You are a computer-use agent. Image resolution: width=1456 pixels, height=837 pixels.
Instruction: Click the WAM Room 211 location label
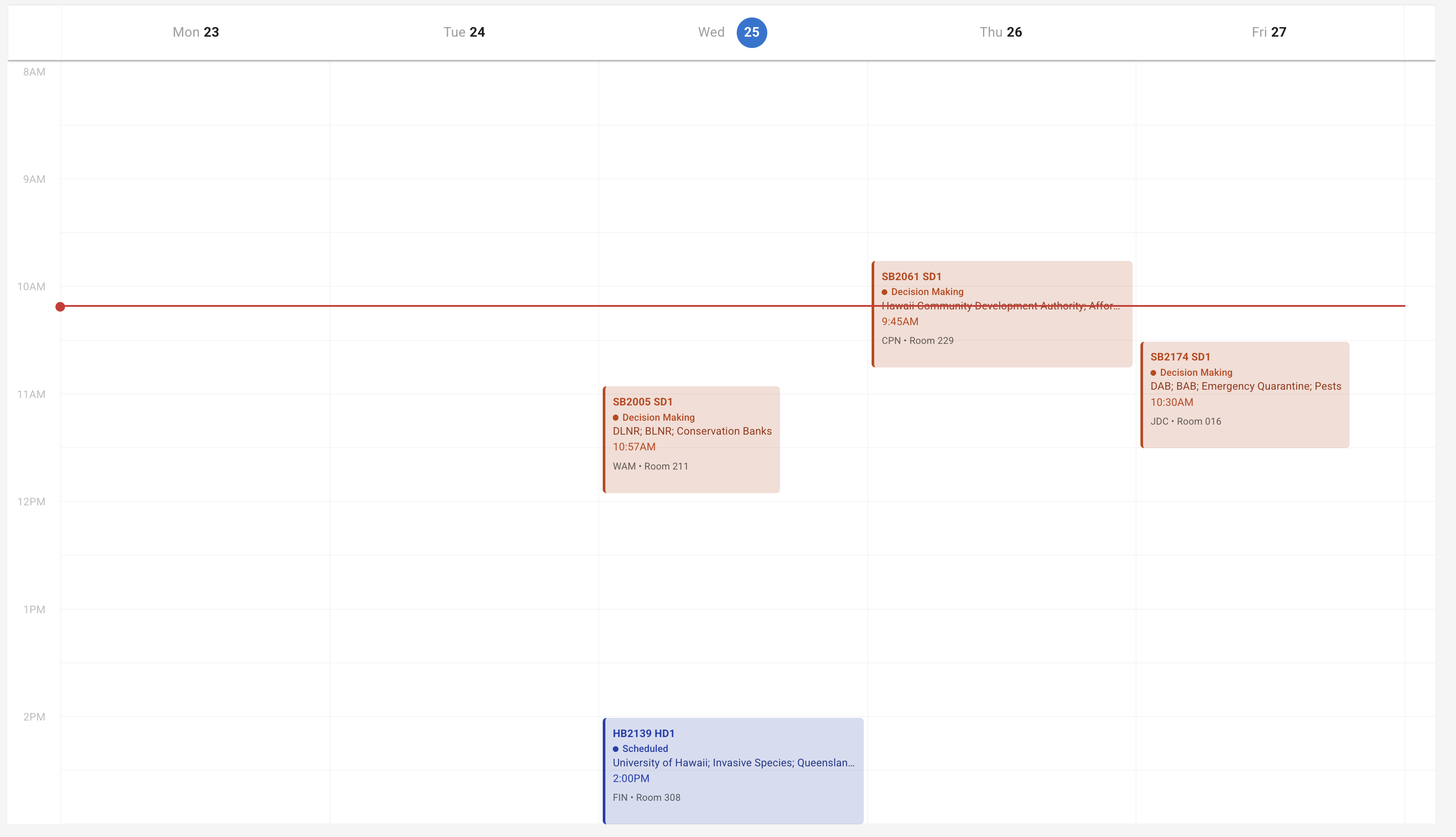click(650, 466)
